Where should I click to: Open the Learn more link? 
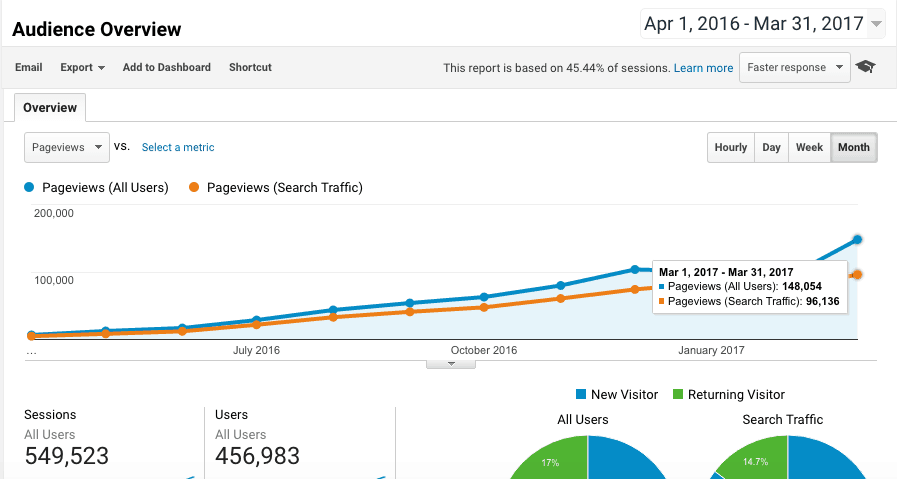[703, 68]
